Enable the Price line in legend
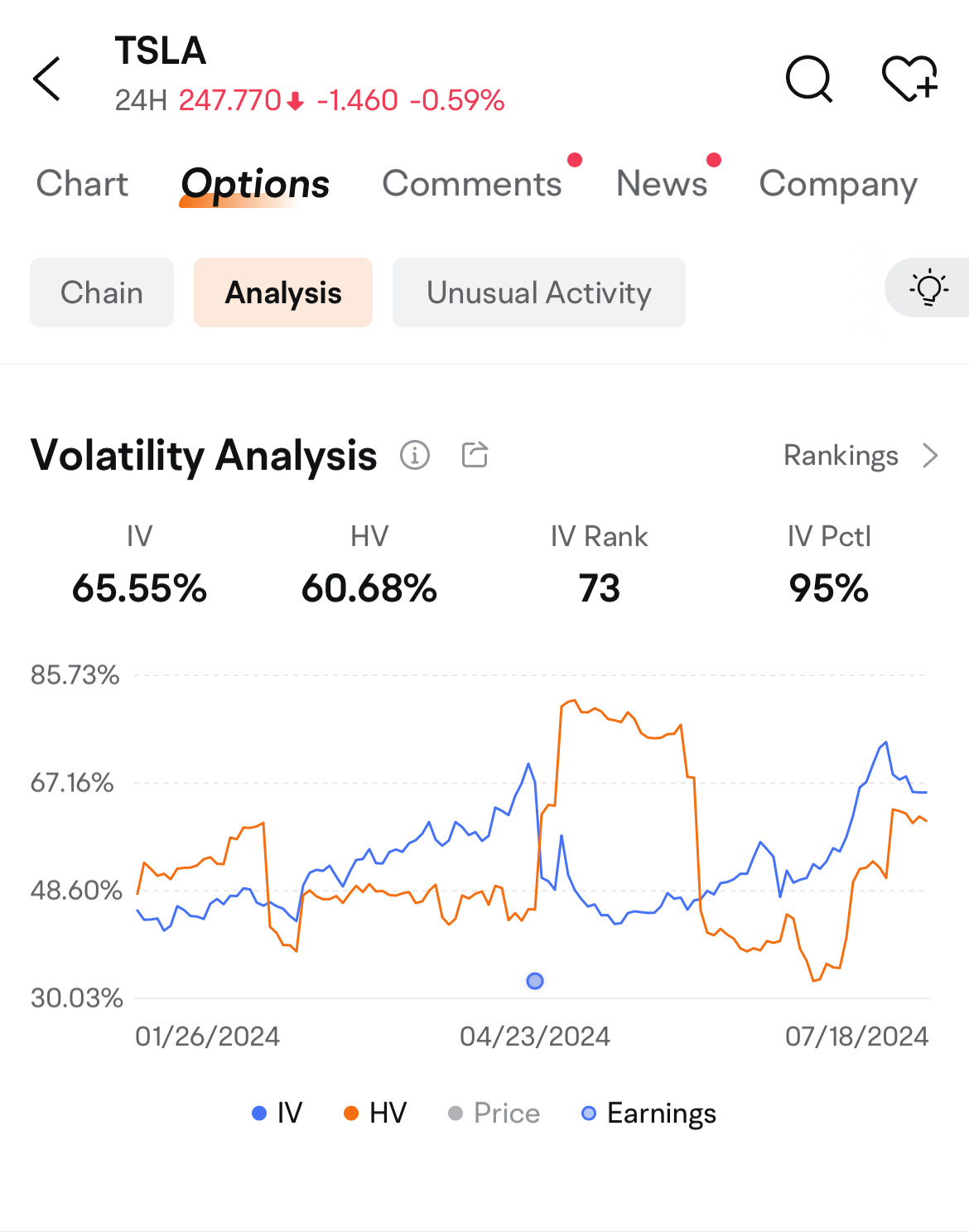The height and width of the screenshot is (1232, 969). point(494,1113)
